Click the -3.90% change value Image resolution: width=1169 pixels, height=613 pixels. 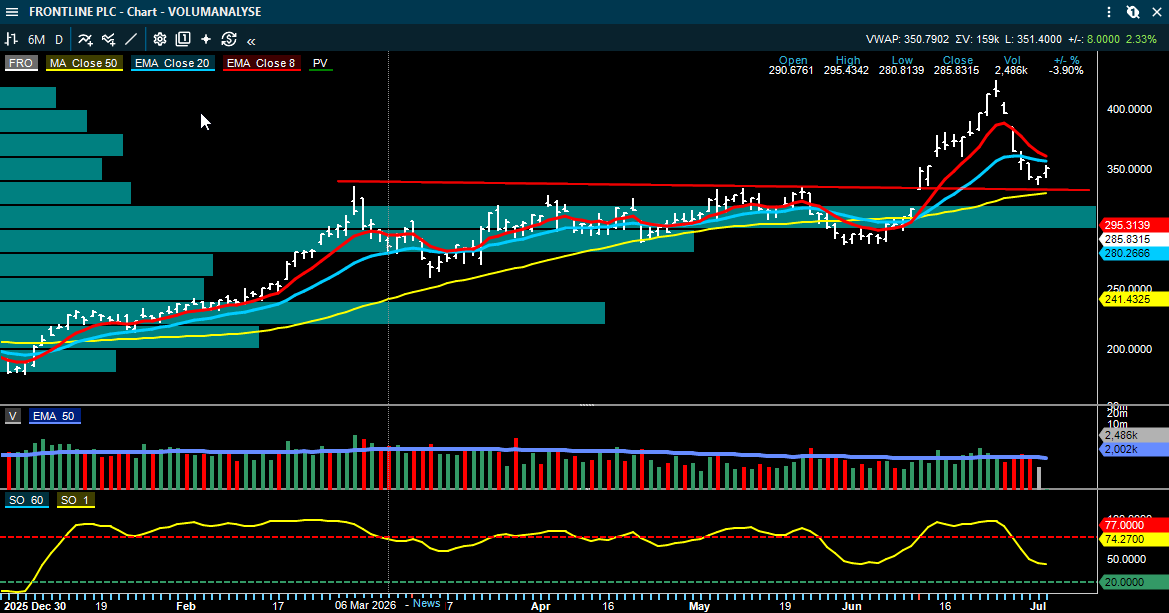click(1066, 71)
